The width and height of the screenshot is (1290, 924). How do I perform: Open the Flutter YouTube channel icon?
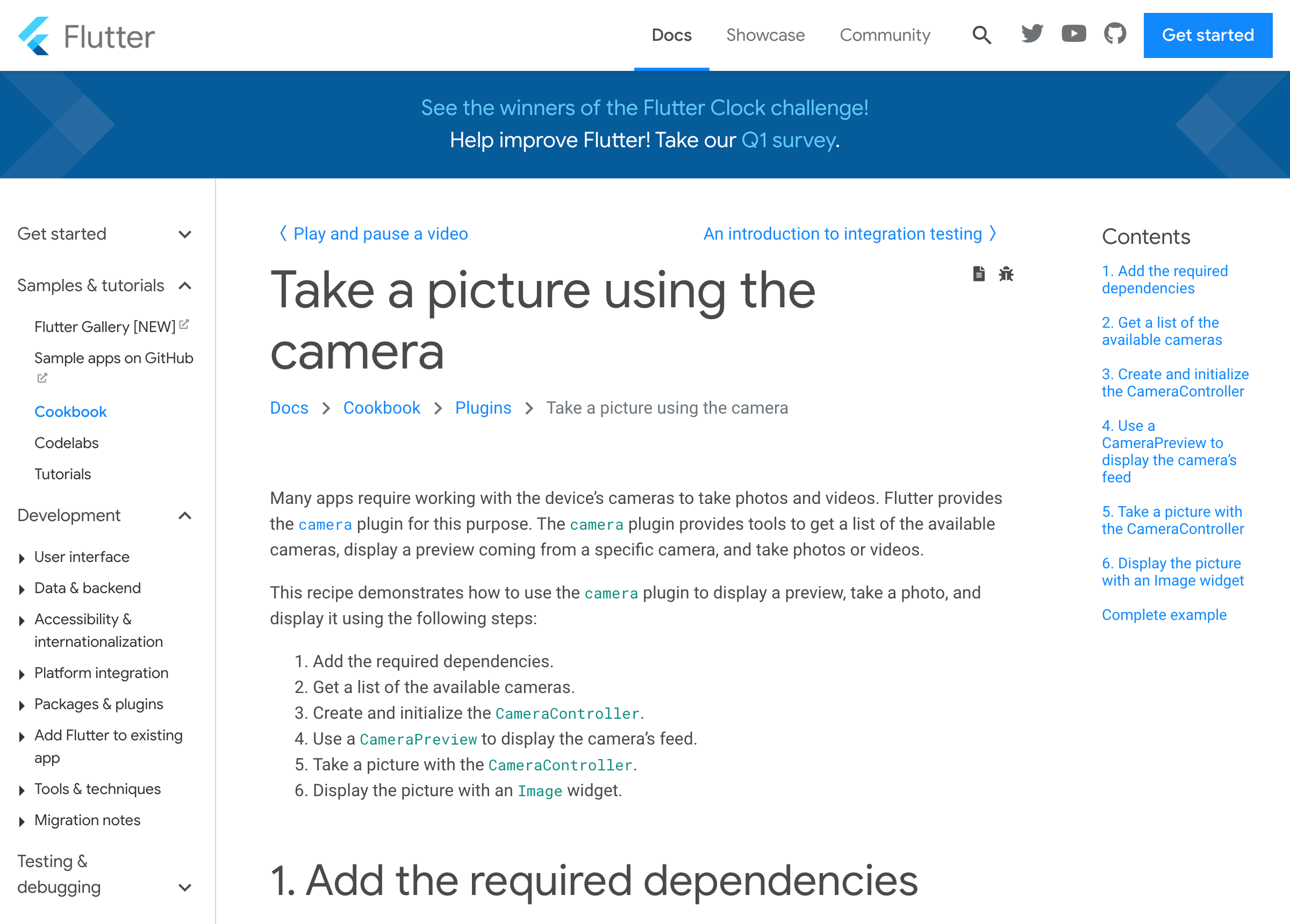pyautogui.click(x=1073, y=34)
